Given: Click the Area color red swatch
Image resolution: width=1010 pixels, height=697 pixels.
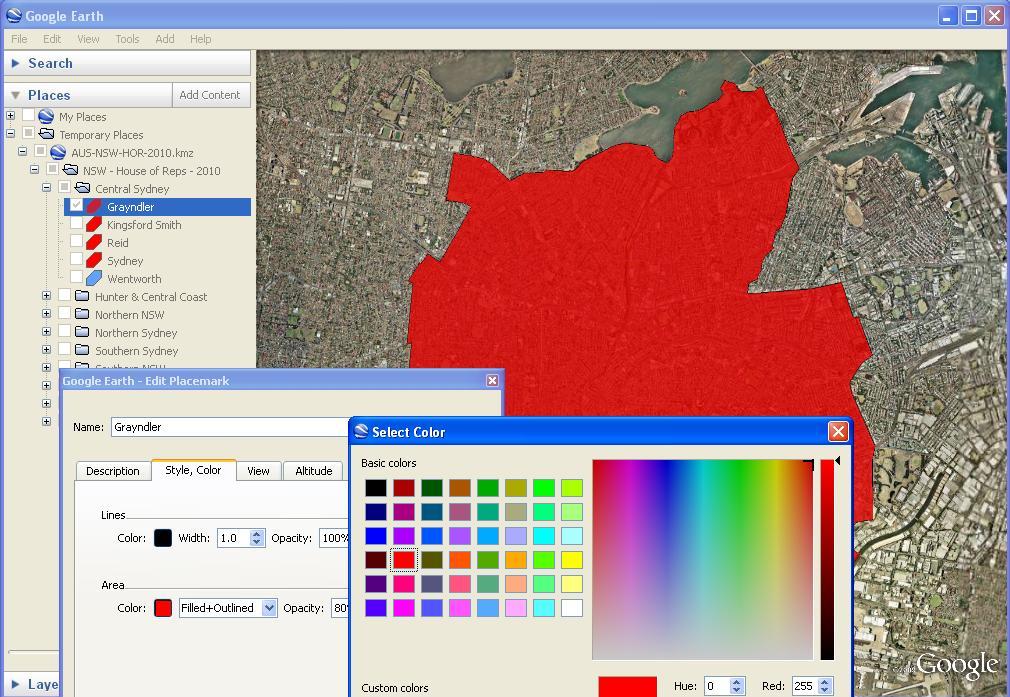Looking at the screenshot, I should (163, 607).
